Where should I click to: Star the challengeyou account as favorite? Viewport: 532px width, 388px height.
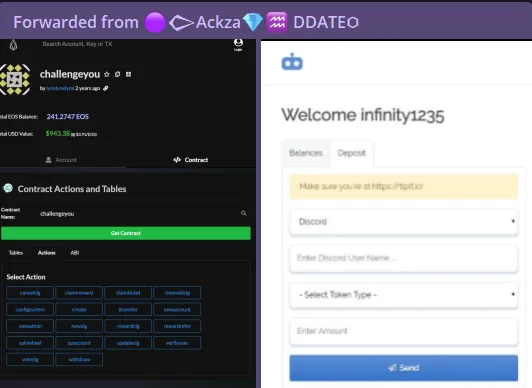point(107,74)
